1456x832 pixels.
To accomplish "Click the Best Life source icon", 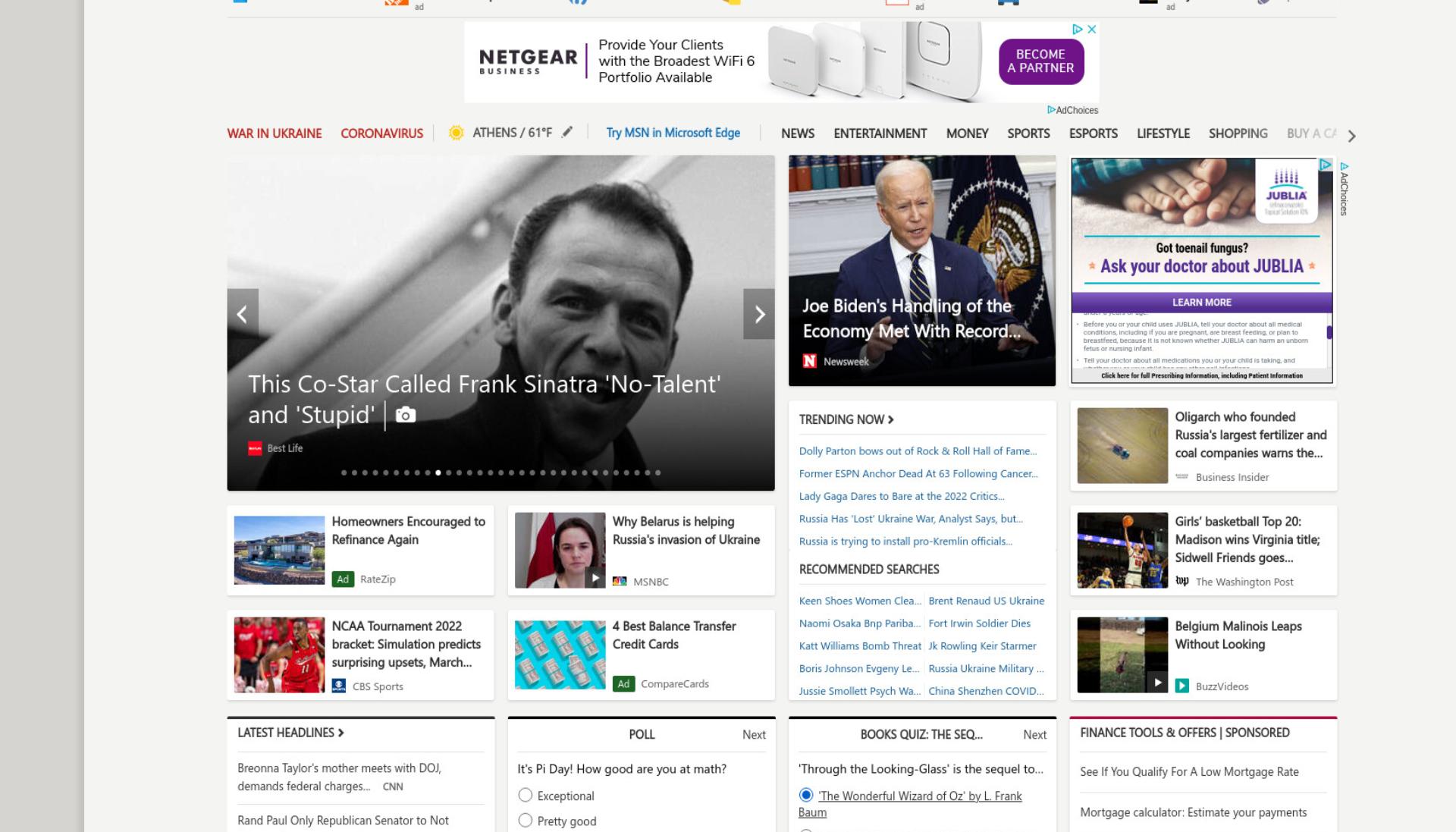I will pyautogui.click(x=255, y=448).
